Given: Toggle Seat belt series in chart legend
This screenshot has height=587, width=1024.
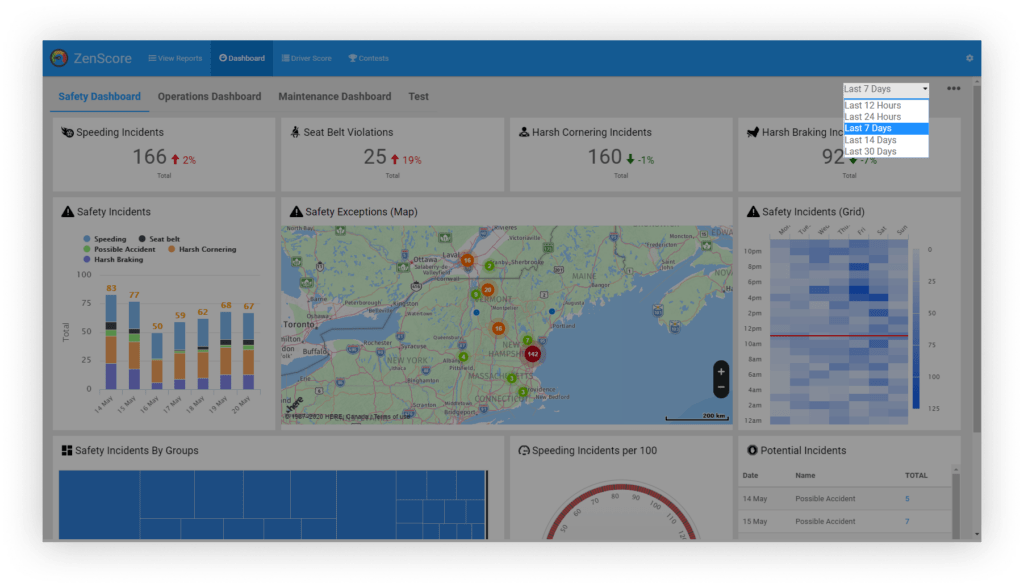Looking at the screenshot, I should pyautogui.click(x=159, y=239).
